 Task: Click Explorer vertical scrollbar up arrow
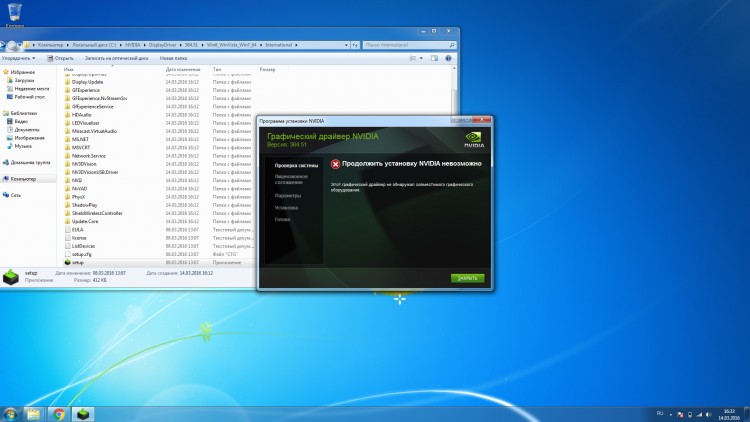coord(454,69)
